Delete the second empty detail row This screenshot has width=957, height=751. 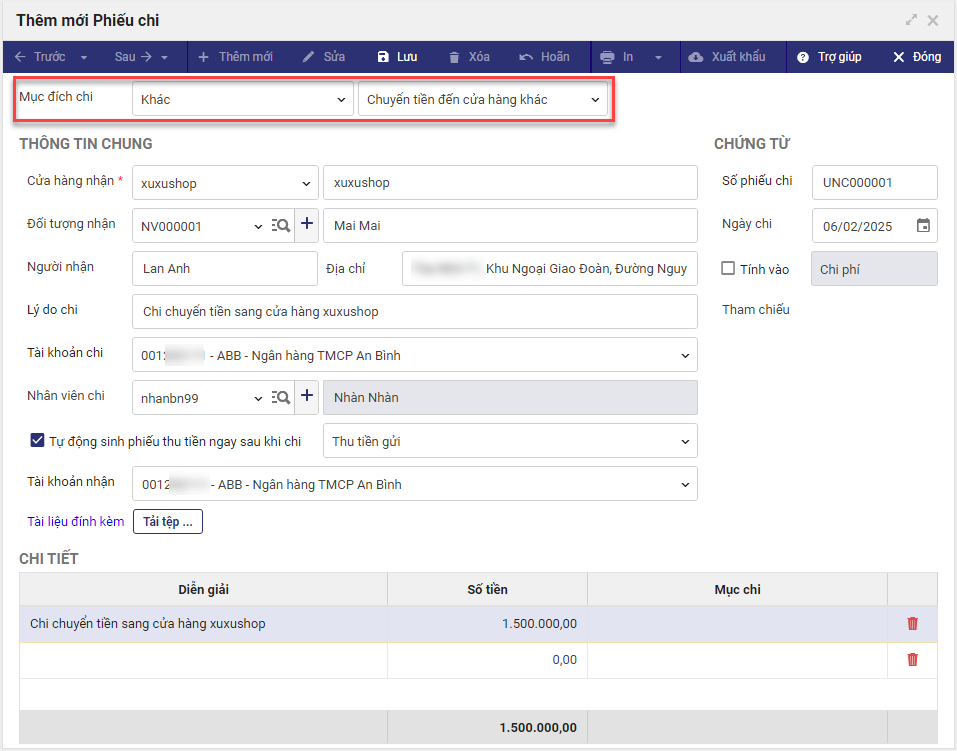tap(912, 660)
